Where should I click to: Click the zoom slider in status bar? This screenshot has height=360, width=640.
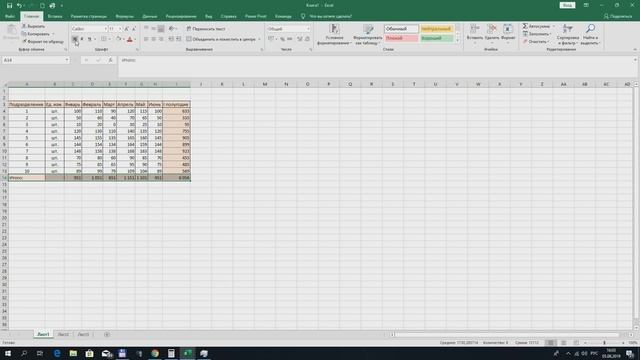point(604,343)
